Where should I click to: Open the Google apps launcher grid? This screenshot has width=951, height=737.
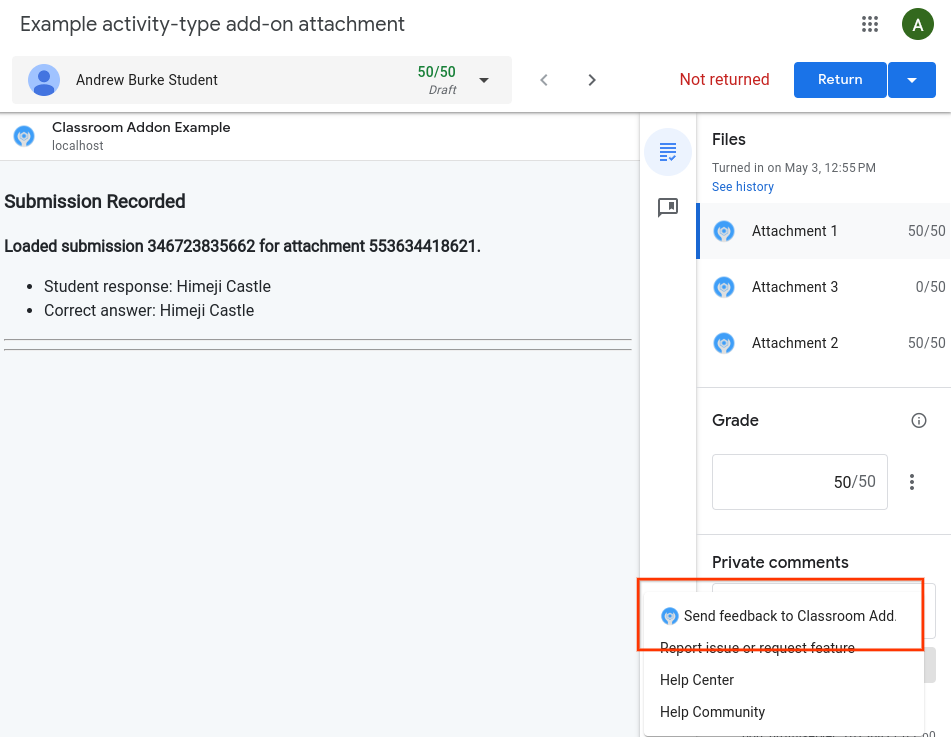869,24
